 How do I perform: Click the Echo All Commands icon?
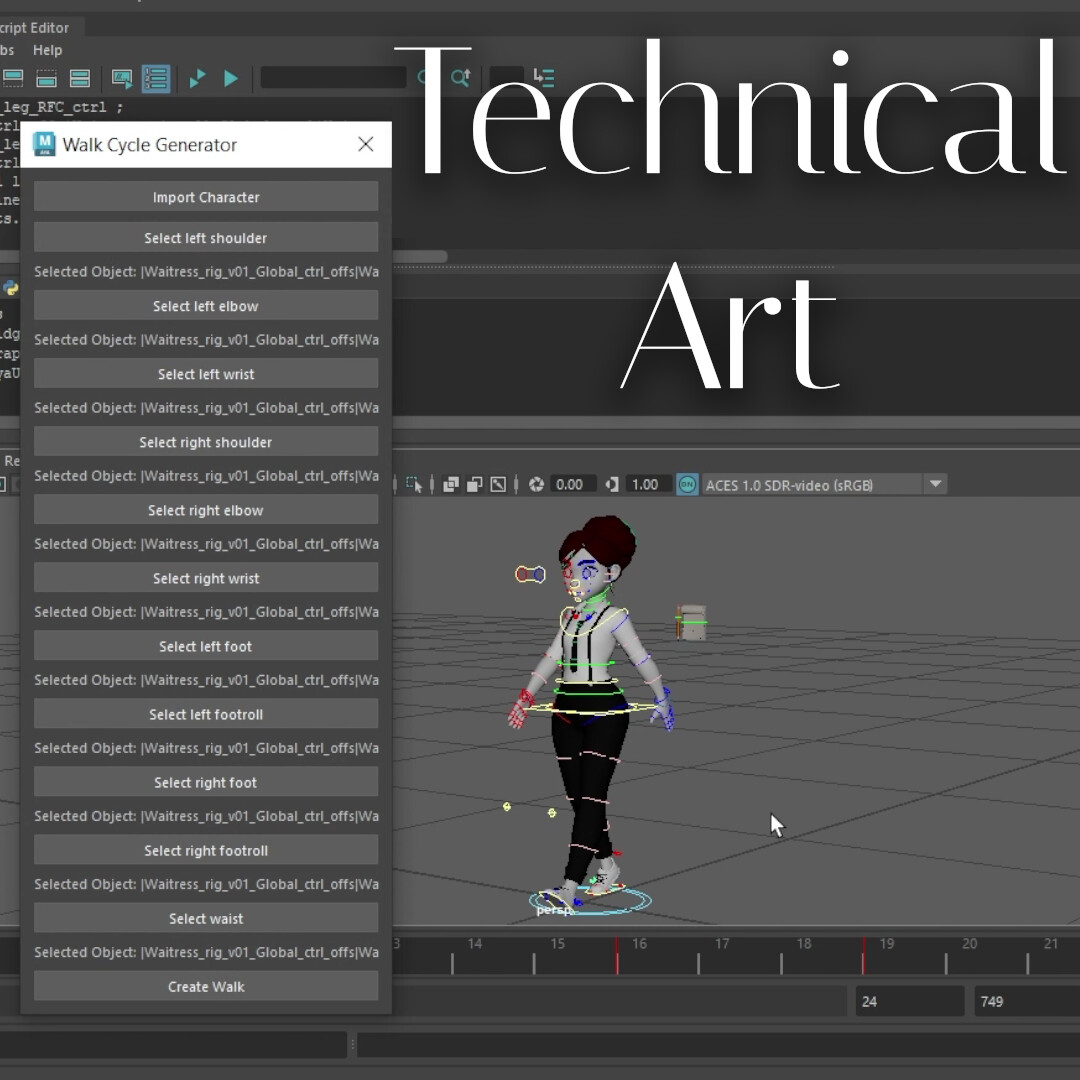click(x=121, y=78)
